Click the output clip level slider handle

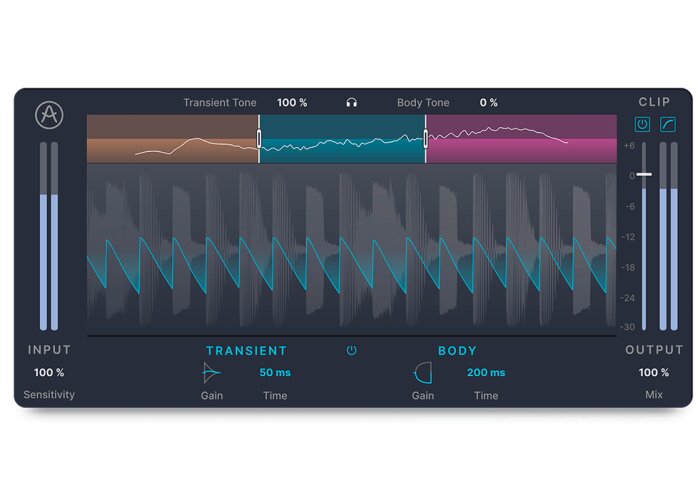[644, 174]
